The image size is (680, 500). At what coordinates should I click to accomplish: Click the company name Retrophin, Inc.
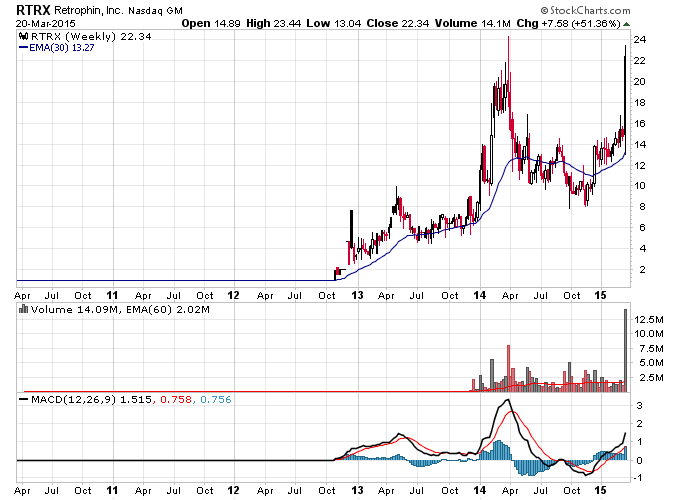point(88,10)
